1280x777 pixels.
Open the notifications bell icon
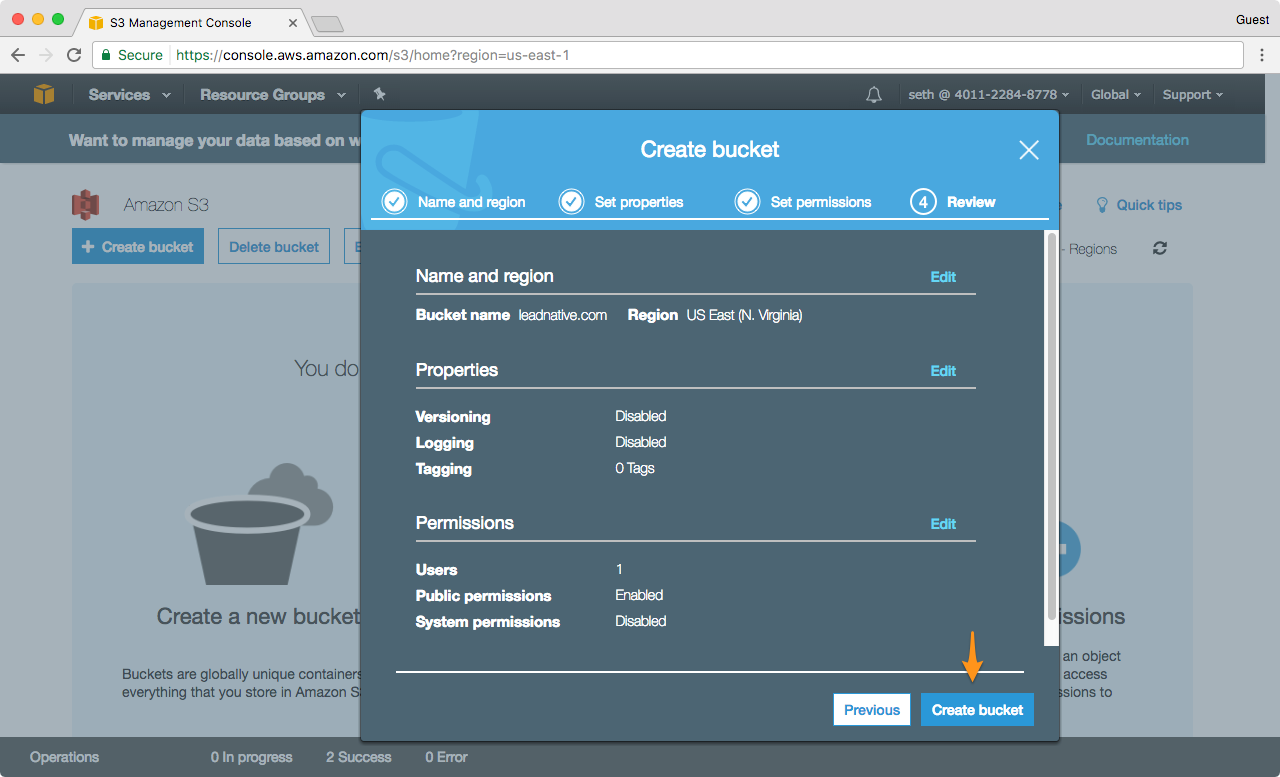tap(874, 95)
